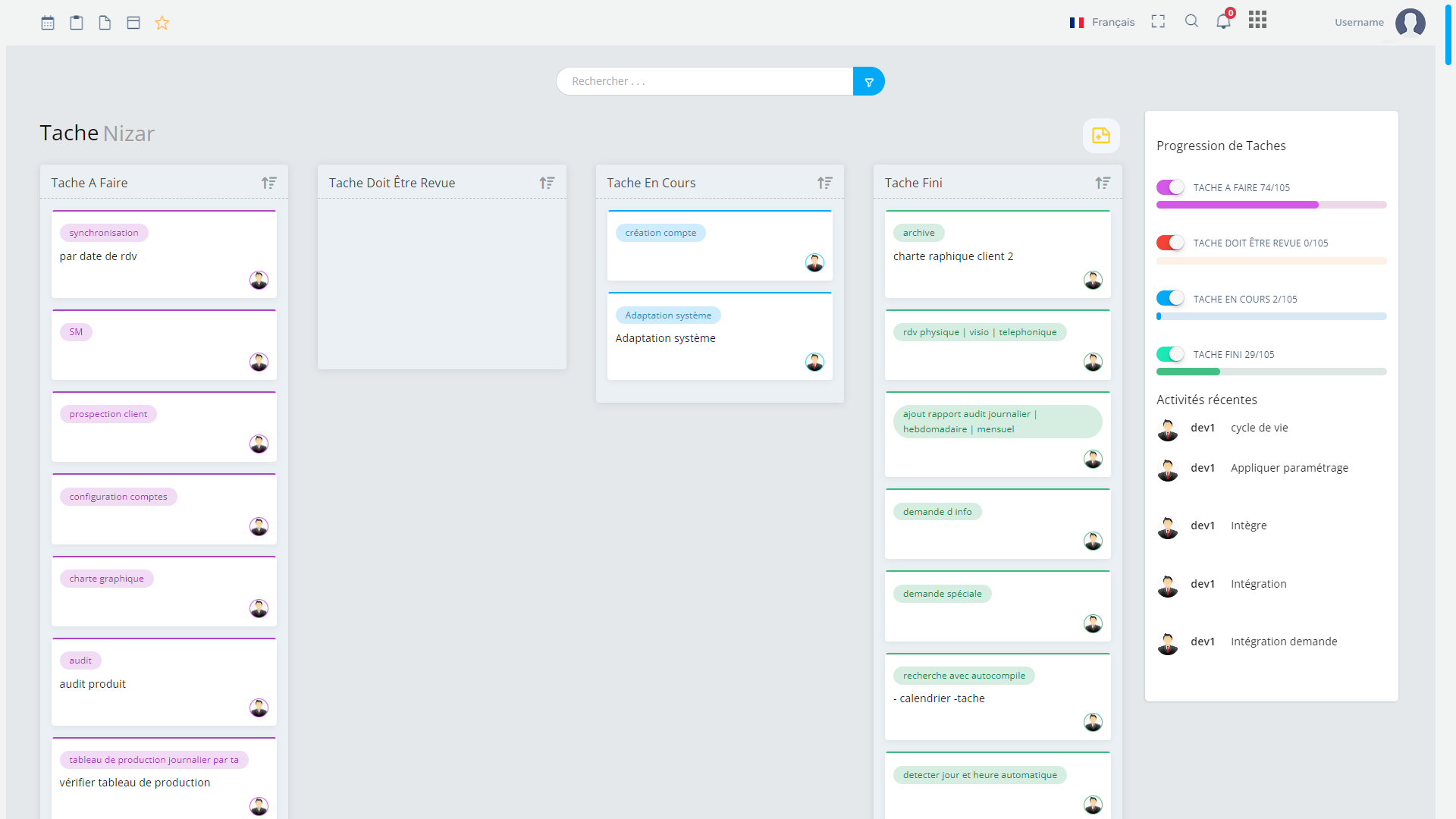The width and height of the screenshot is (1456, 819).
Task: Click avatar on demande d info card
Action: (x=1093, y=541)
